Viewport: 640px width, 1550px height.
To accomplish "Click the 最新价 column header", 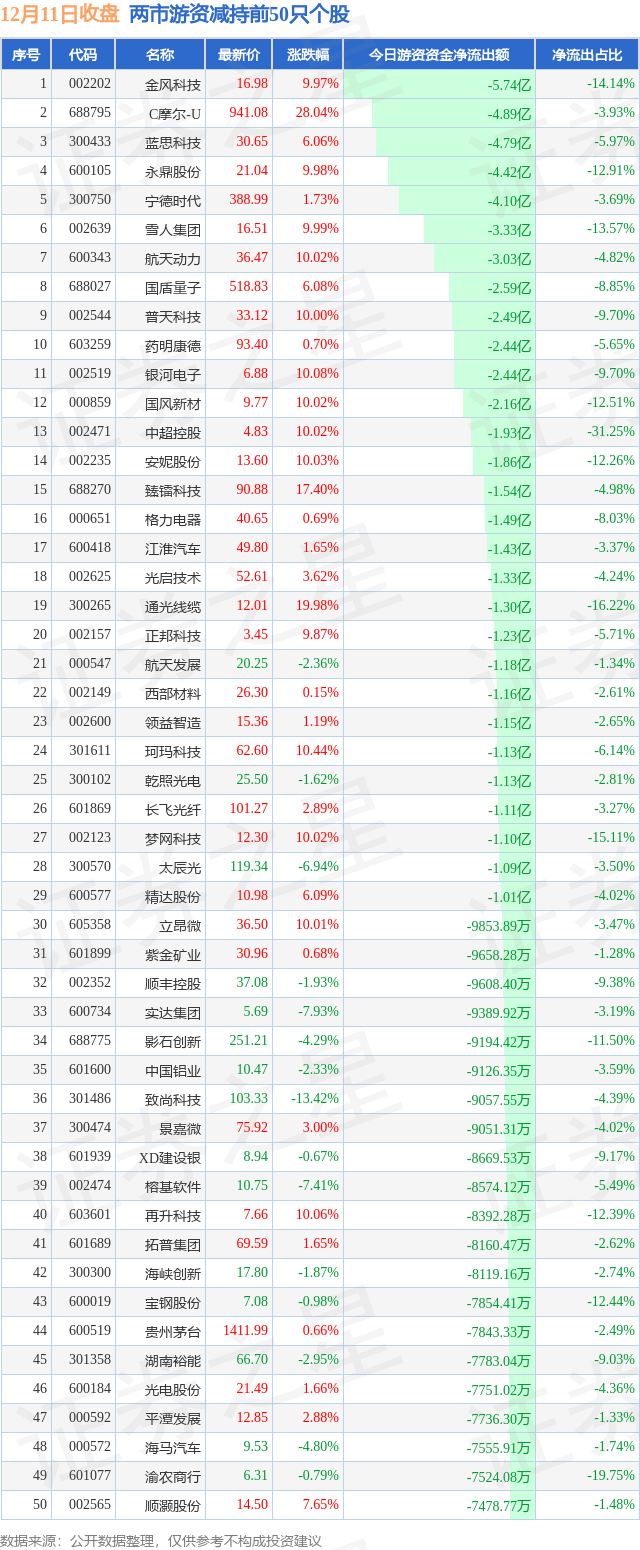I will pos(238,55).
